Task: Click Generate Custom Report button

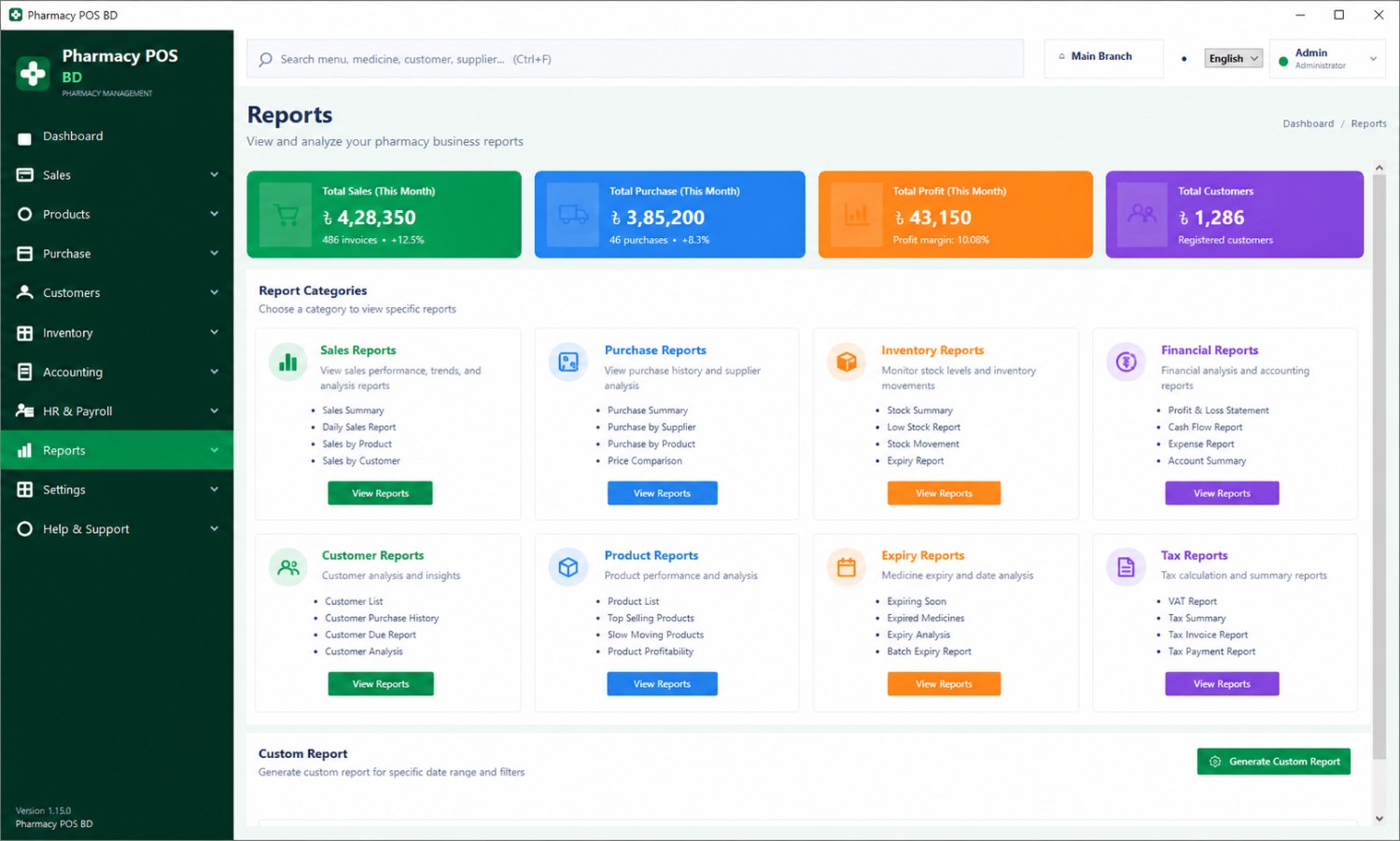Action: pyautogui.click(x=1274, y=762)
